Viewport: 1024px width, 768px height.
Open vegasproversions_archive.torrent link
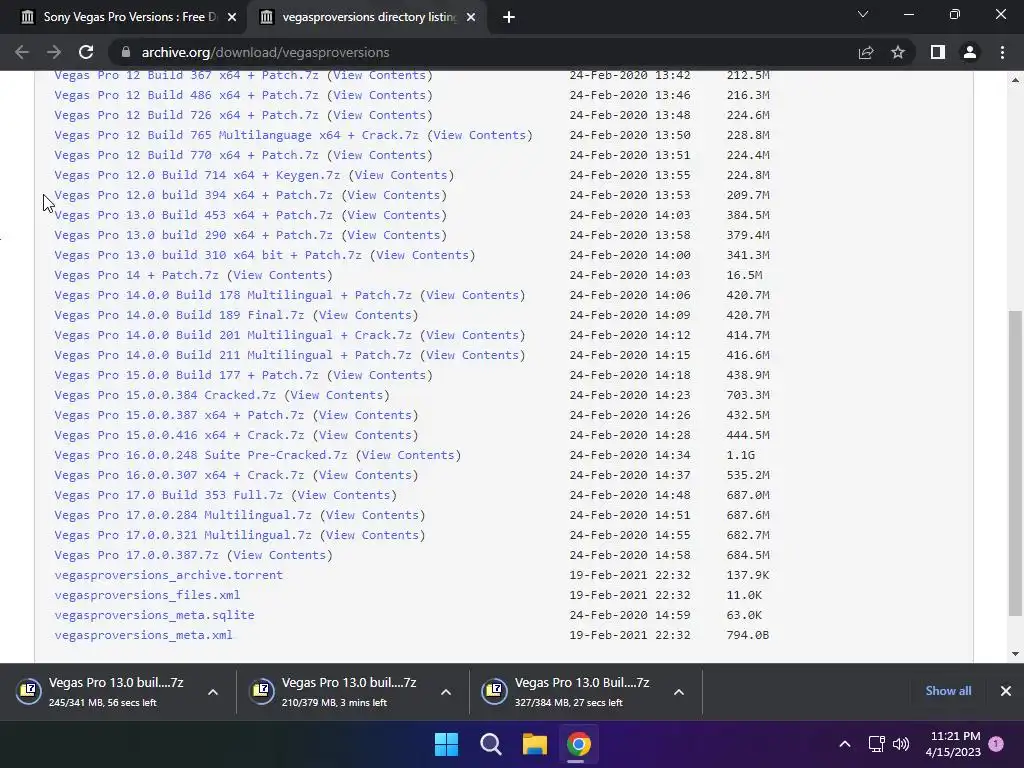[168, 575]
